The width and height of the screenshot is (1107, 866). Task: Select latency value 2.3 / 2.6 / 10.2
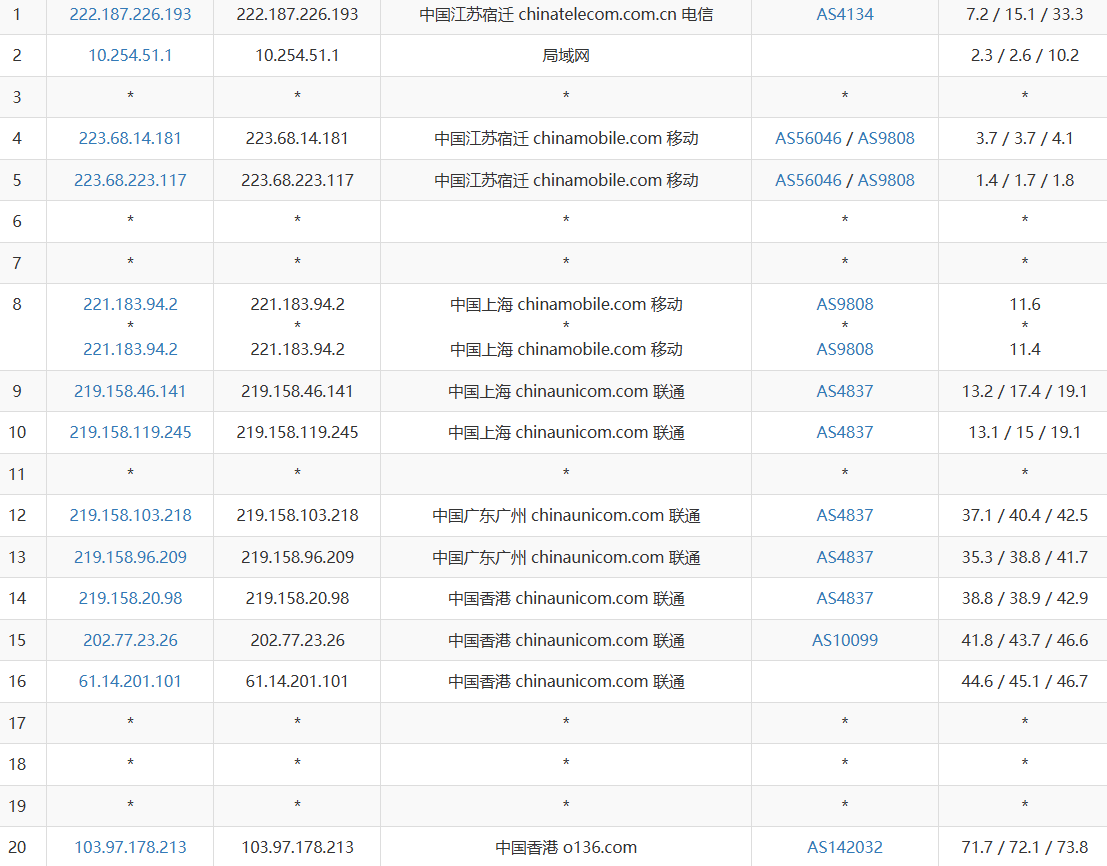click(x=1024, y=55)
